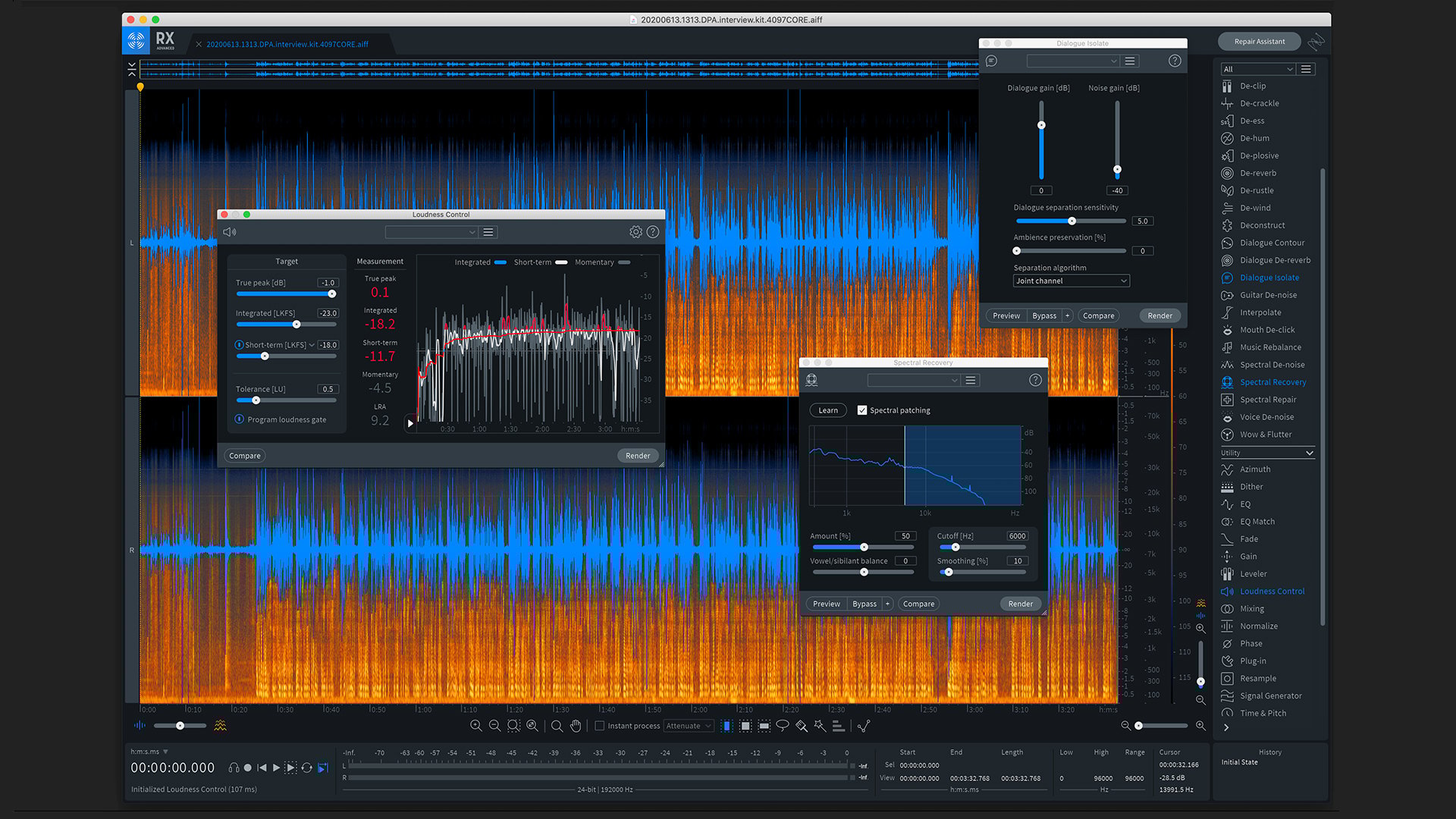The image size is (1456, 819).
Task: Open the Attenuate mode dropdown
Action: coord(689,726)
